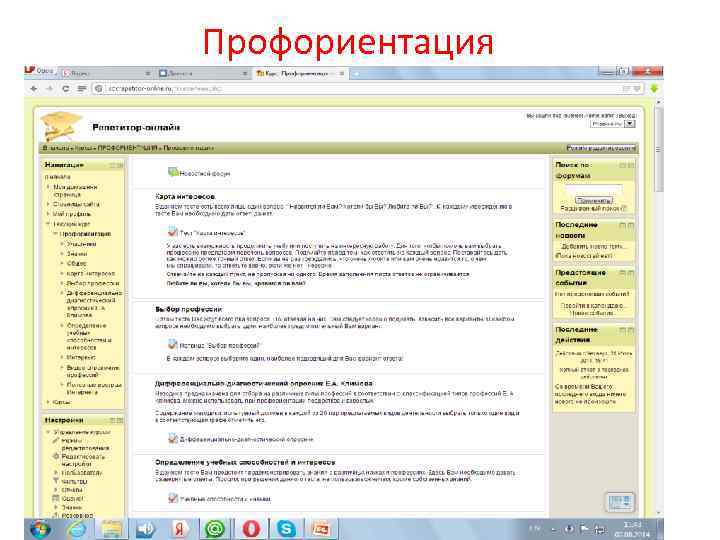This screenshot has width=720, height=540.
Task: Click the "Выбор профессии" quiz icon
Action: [173, 344]
